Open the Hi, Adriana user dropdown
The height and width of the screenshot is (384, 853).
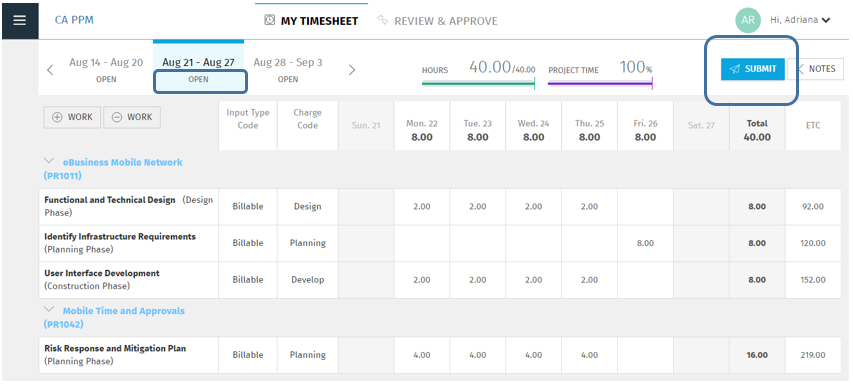(x=800, y=21)
